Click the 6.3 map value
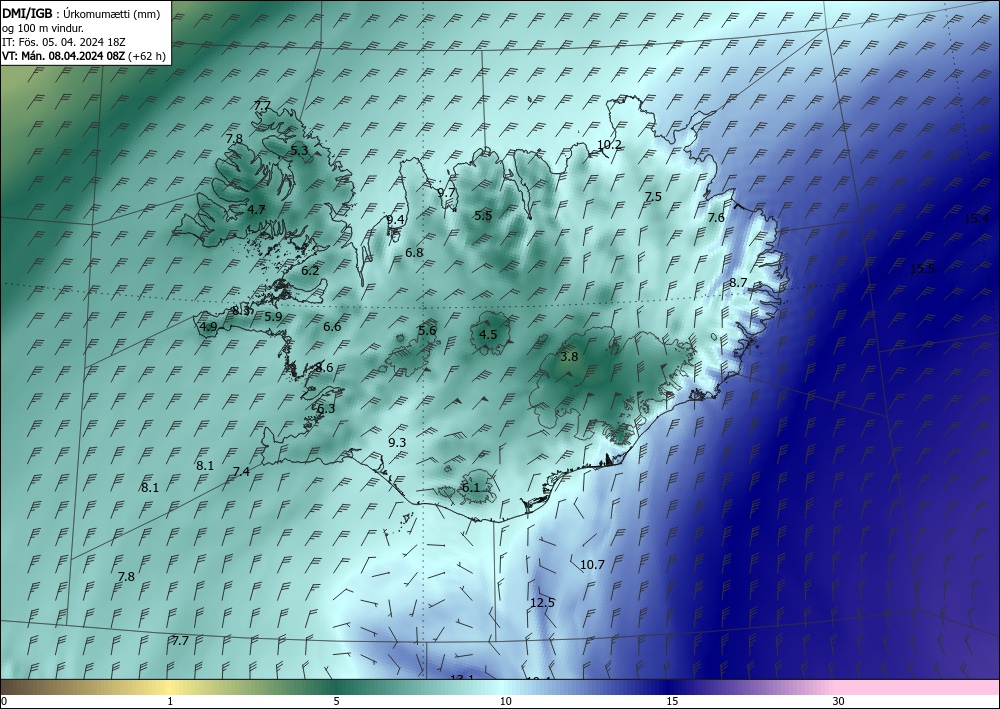 pyautogui.click(x=326, y=409)
